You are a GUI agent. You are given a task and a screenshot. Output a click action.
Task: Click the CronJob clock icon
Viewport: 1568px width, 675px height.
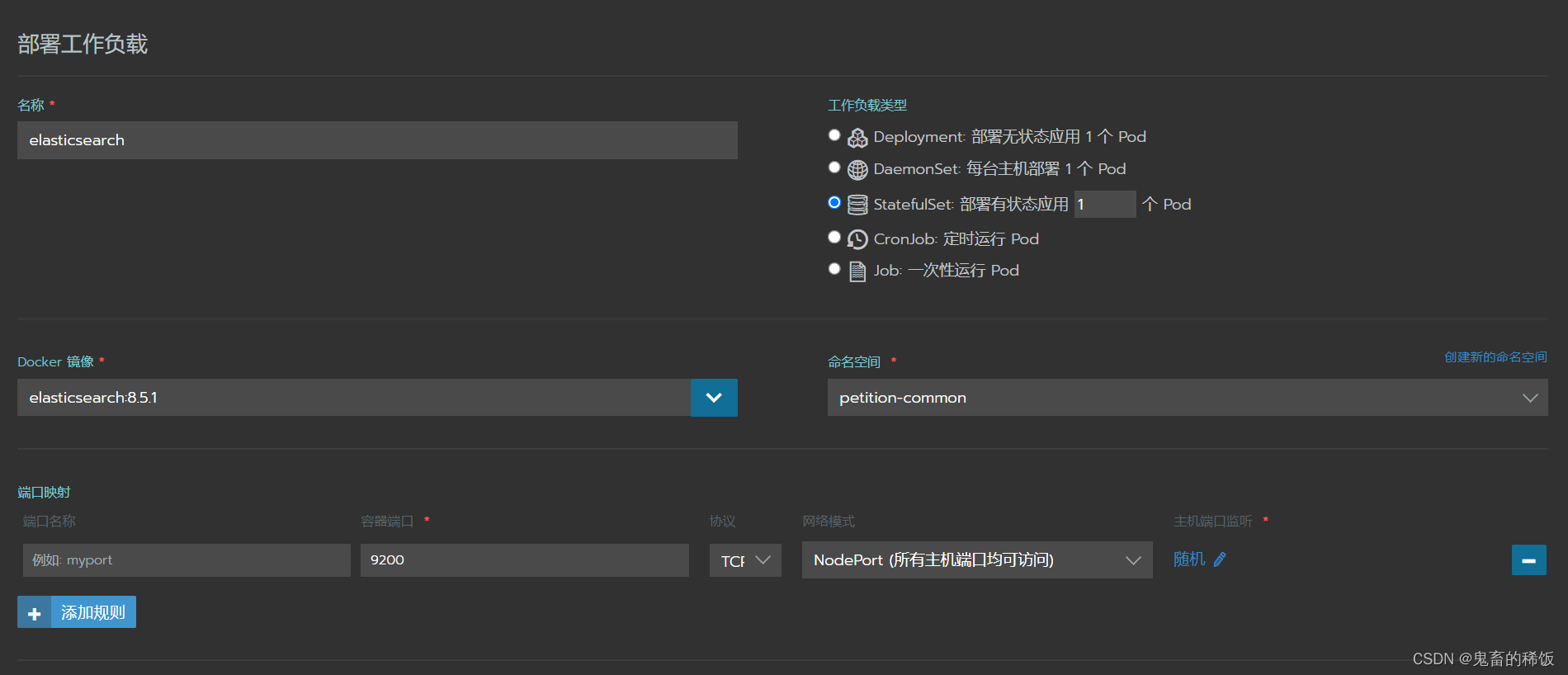(857, 239)
